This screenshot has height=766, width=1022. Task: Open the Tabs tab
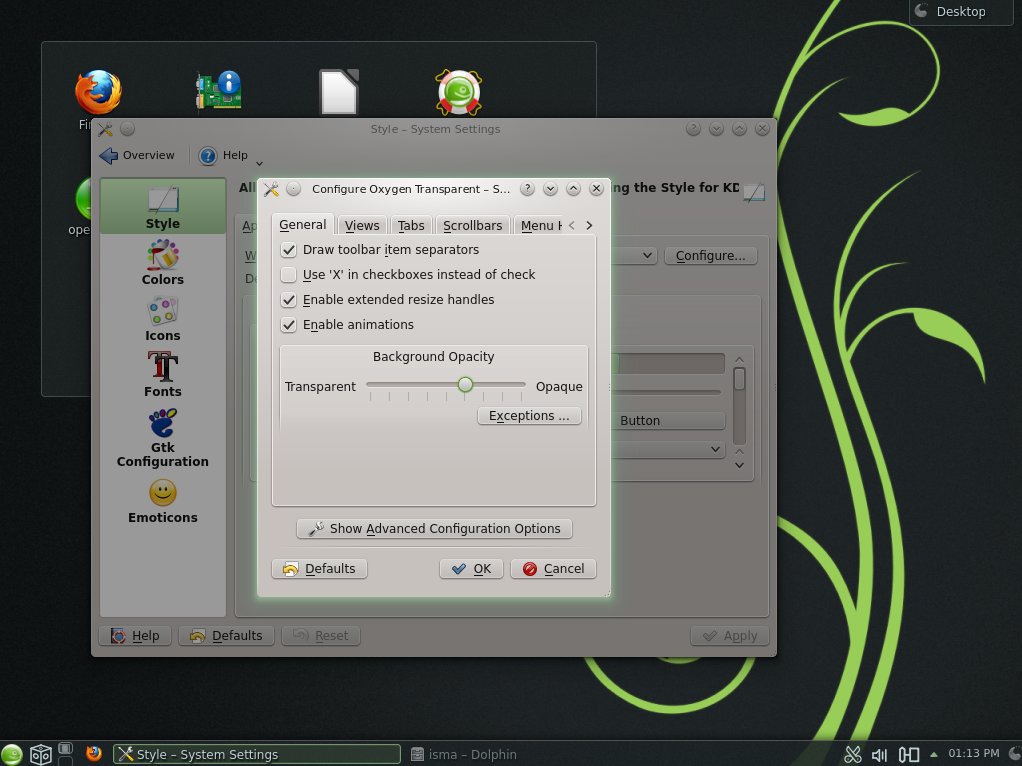click(x=411, y=226)
